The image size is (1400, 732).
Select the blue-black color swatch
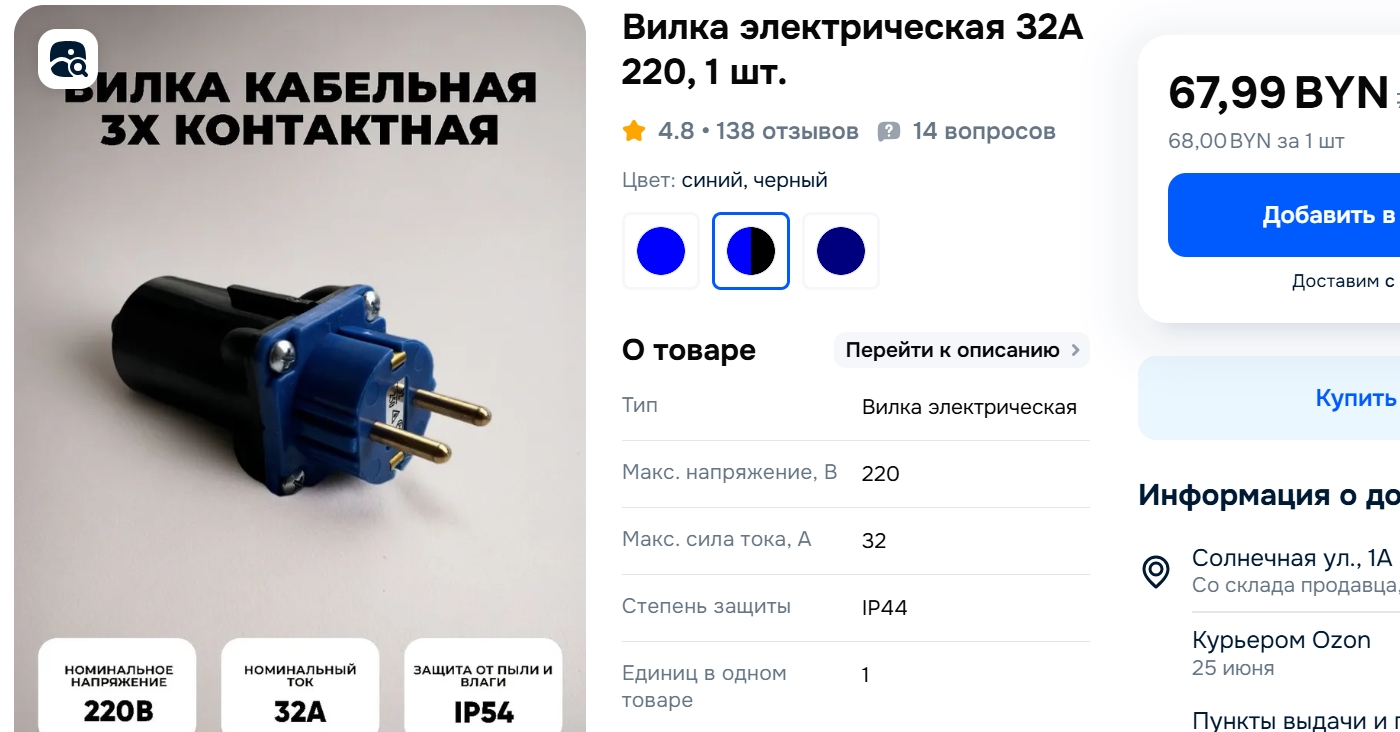[x=751, y=251]
